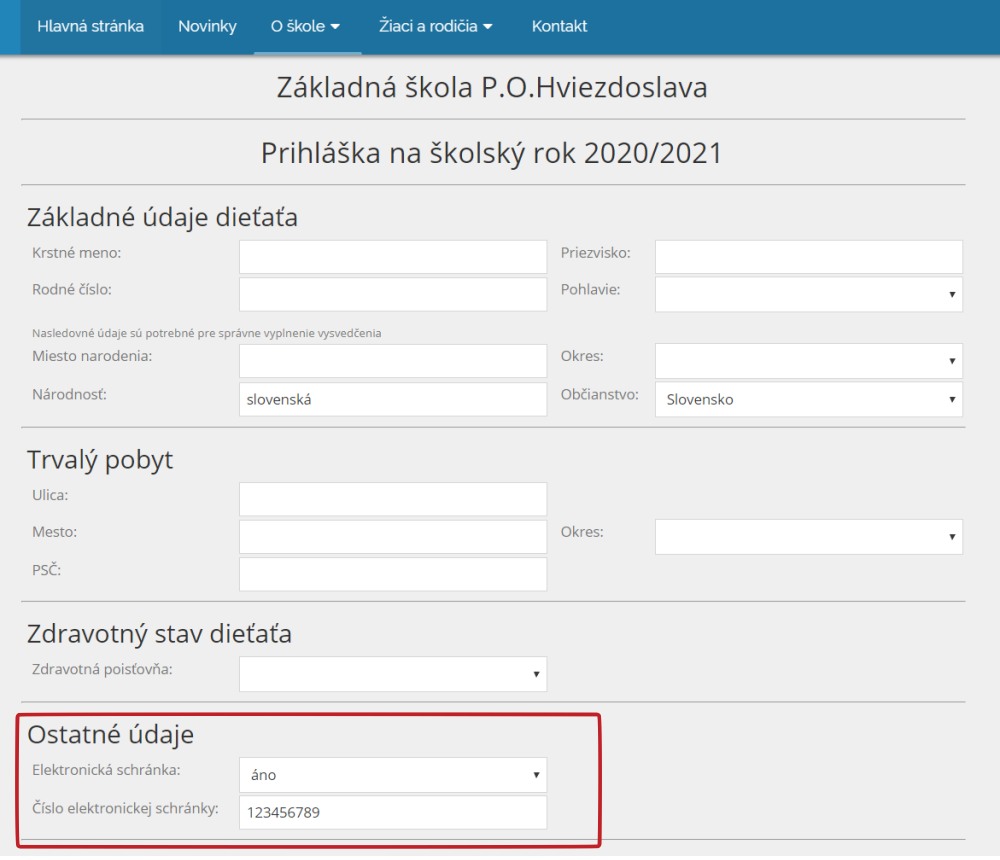Click the Krstné meno input field

click(x=393, y=256)
